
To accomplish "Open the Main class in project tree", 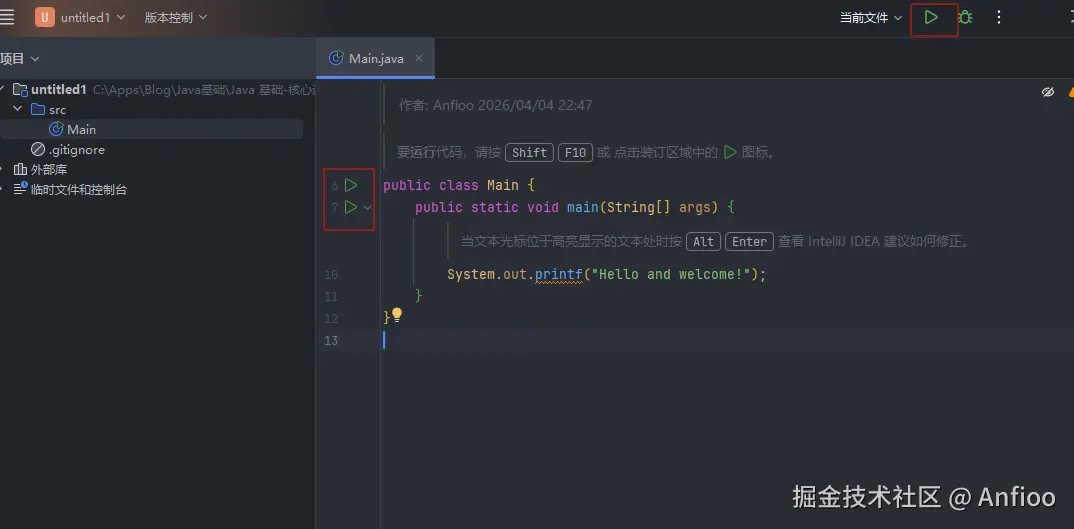I will tap(82, 130).
